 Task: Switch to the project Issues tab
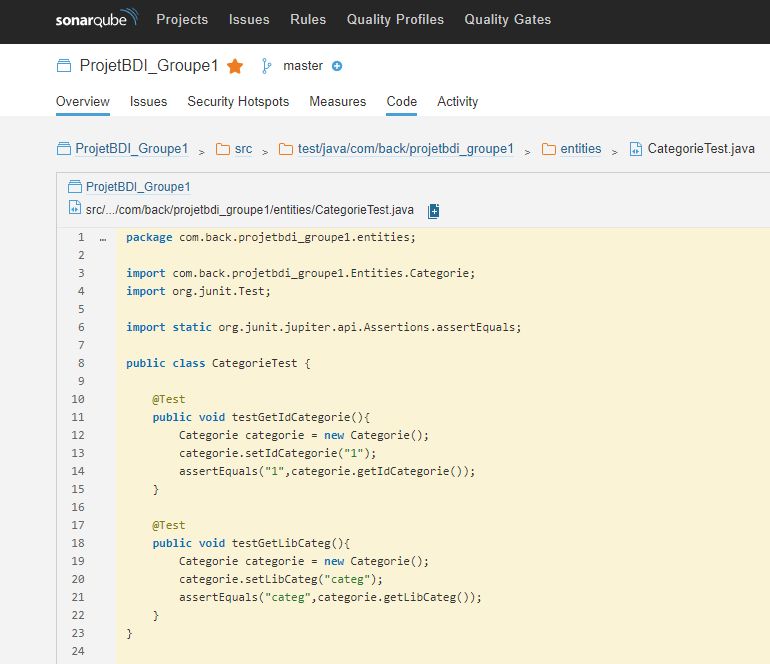148,102
